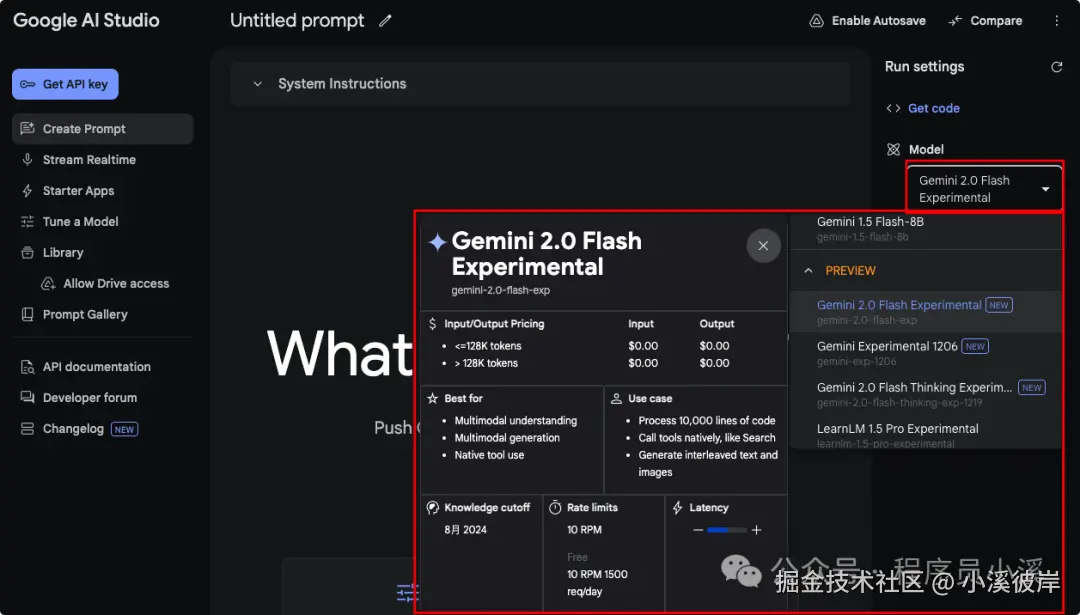Image resolution: width=1080 pixels, height=615 pixels.
Task: Expand the System Instructions section
Action: (540, 84)
